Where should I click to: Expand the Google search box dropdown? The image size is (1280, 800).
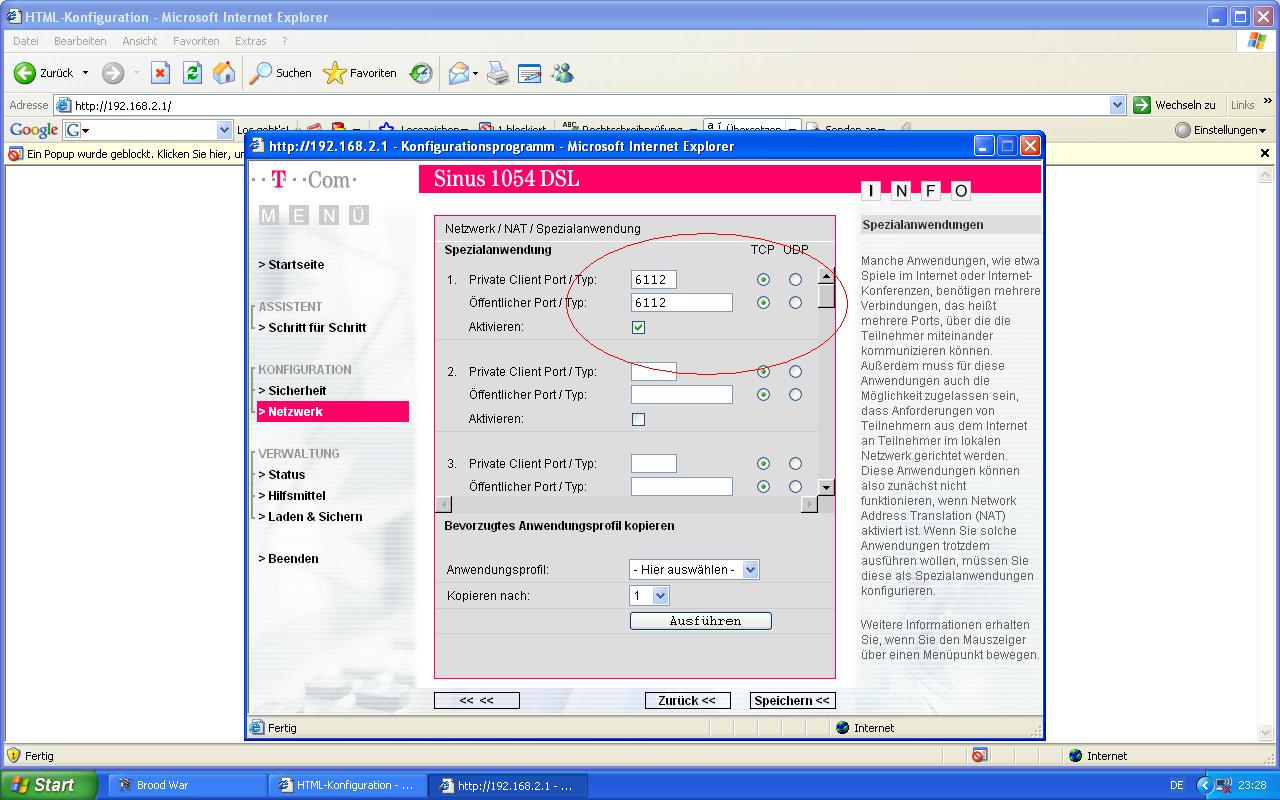pos(225,130)
